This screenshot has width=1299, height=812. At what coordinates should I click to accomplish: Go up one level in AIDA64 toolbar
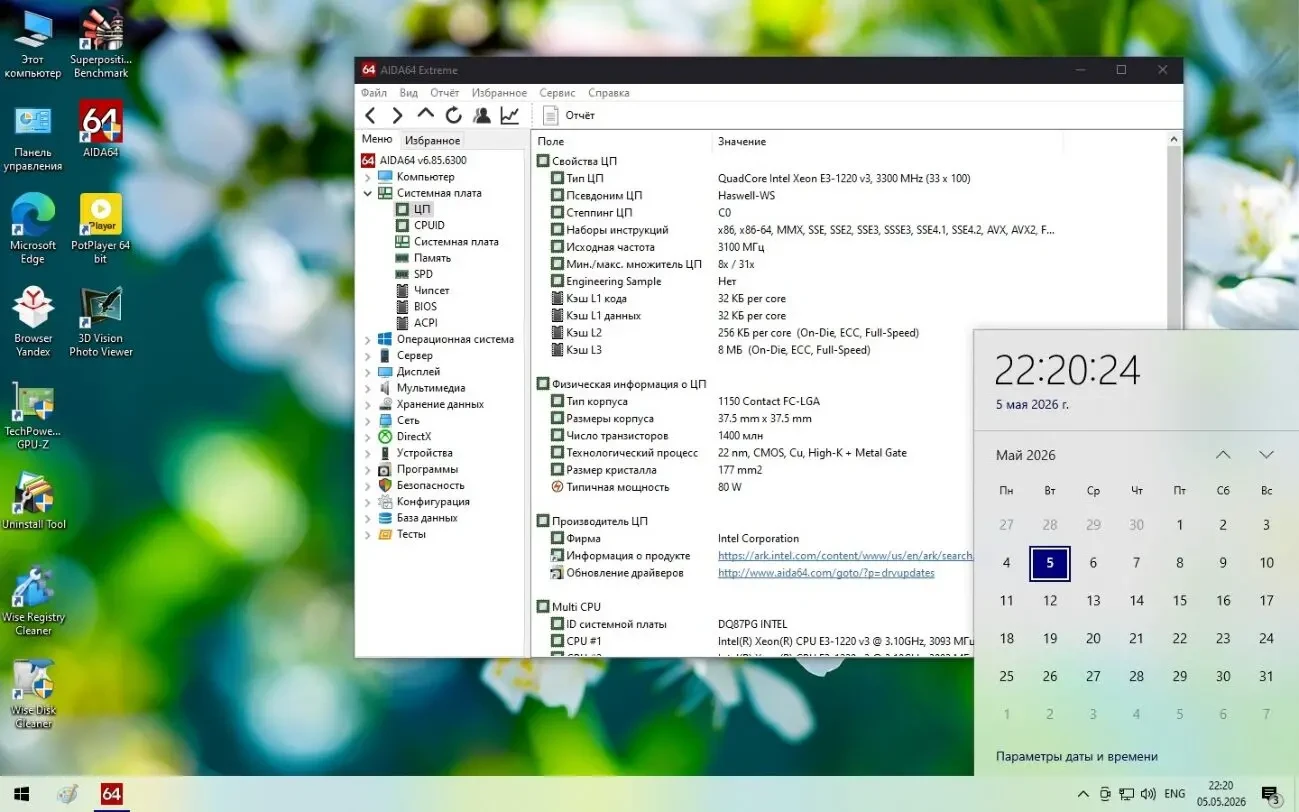click(x=425, y=115)
